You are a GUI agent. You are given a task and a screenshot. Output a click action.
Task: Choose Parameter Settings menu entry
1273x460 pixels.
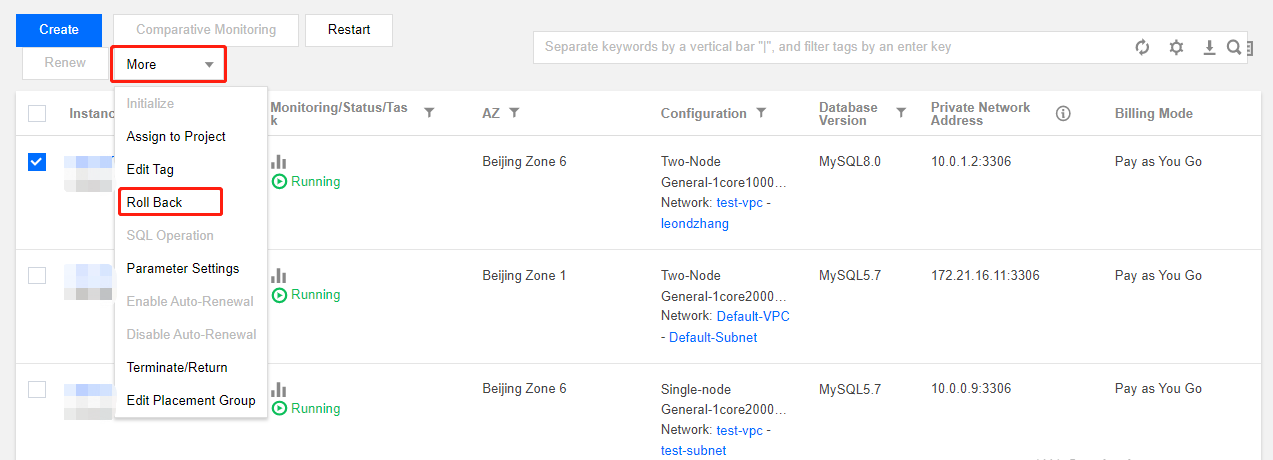[x=183, y=268]
